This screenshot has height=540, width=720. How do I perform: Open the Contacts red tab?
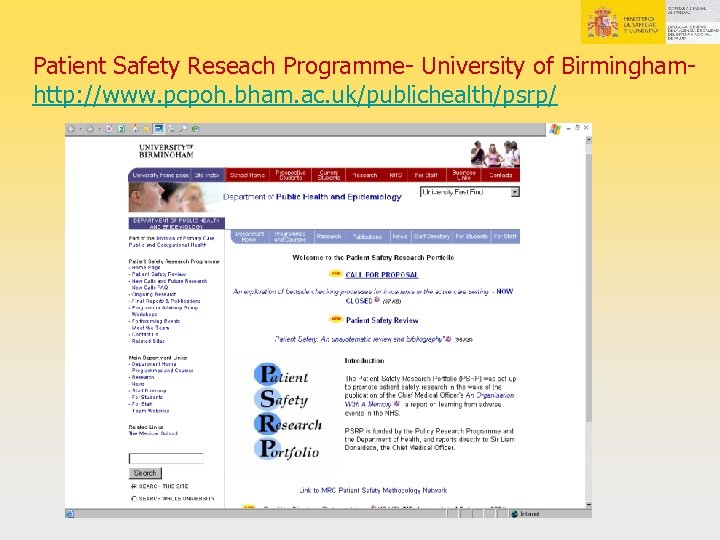(x=501, y=175)
